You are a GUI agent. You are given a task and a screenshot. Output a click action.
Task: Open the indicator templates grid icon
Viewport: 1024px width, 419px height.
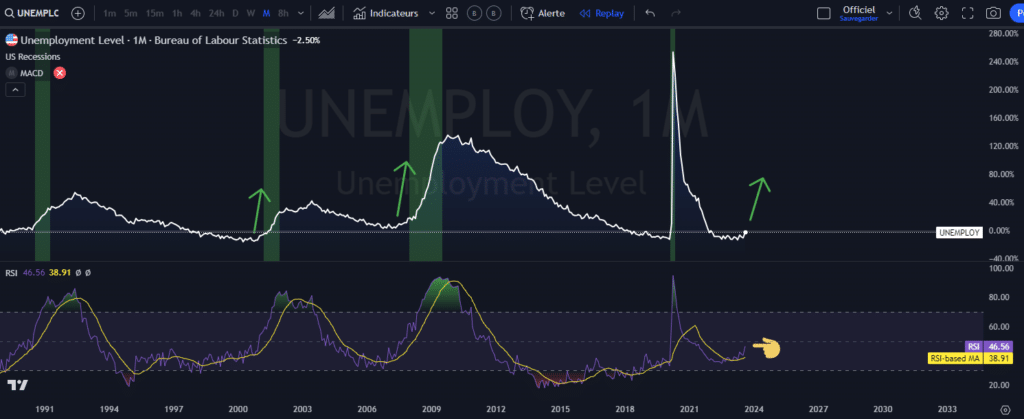tap(452, 14)
